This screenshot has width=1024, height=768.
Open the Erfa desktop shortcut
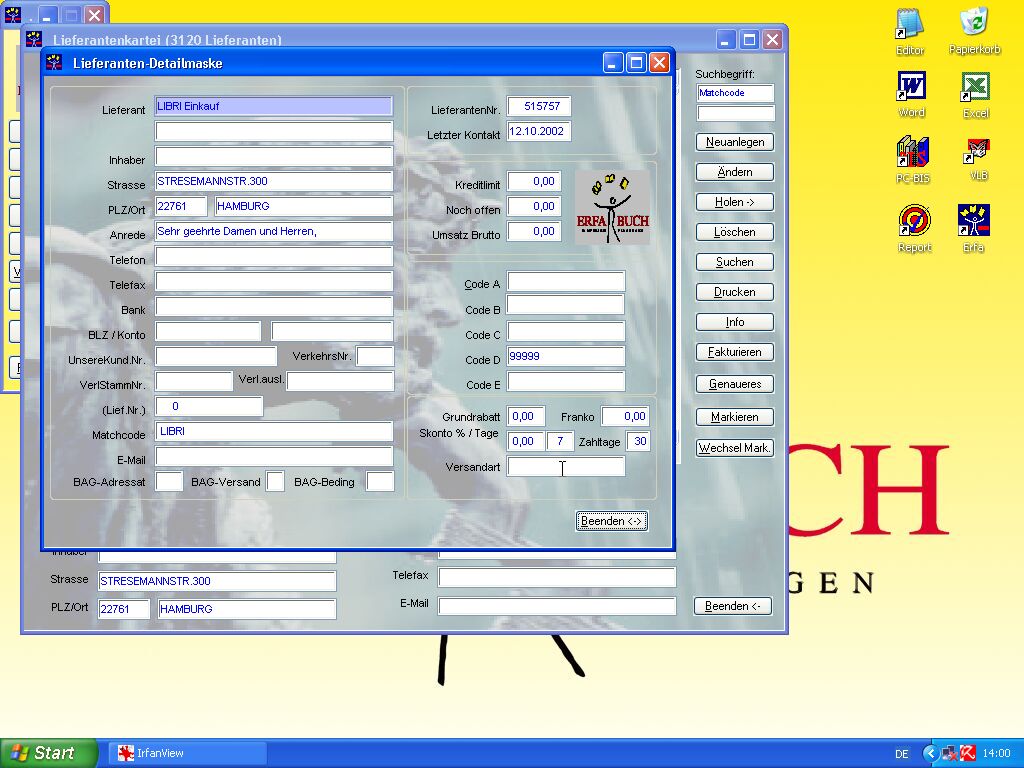tap(974, 229)
